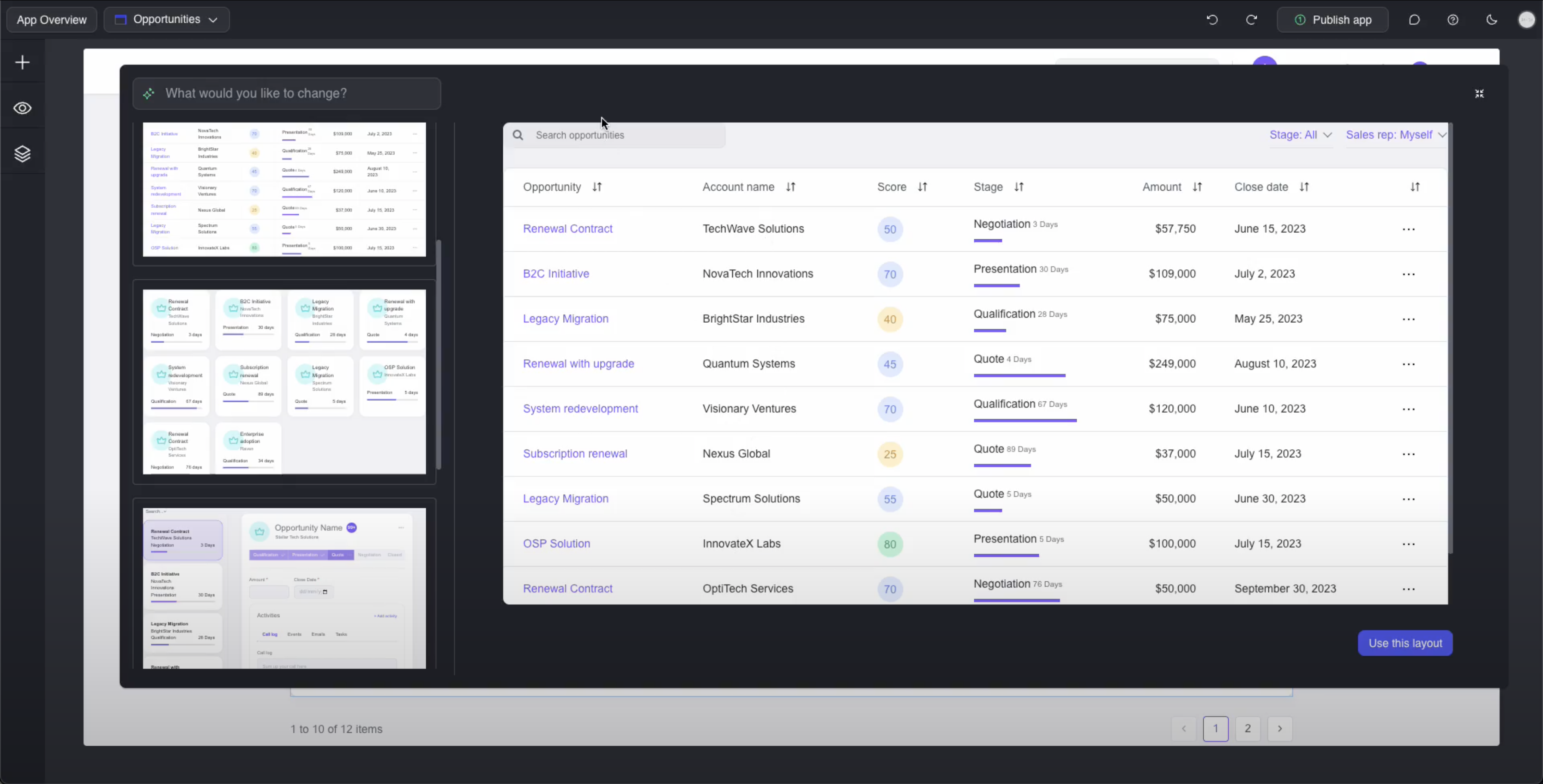Click the eye/preview panel icon
This screenshot has height=784, width=1543.
click(22, 108)
